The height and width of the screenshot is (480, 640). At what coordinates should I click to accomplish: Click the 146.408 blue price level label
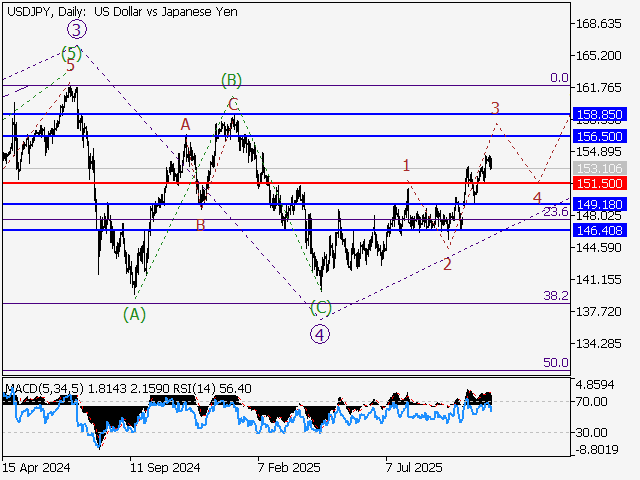point(600,230)
